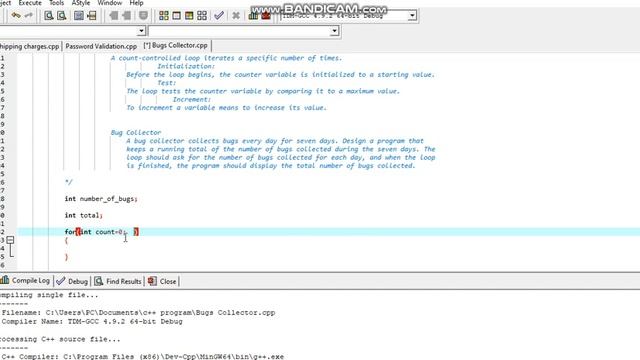The height and width of the screenshot is (360, 640).
Task: Click the Debug checkmark toolbar icon
Action: [219, 16]
